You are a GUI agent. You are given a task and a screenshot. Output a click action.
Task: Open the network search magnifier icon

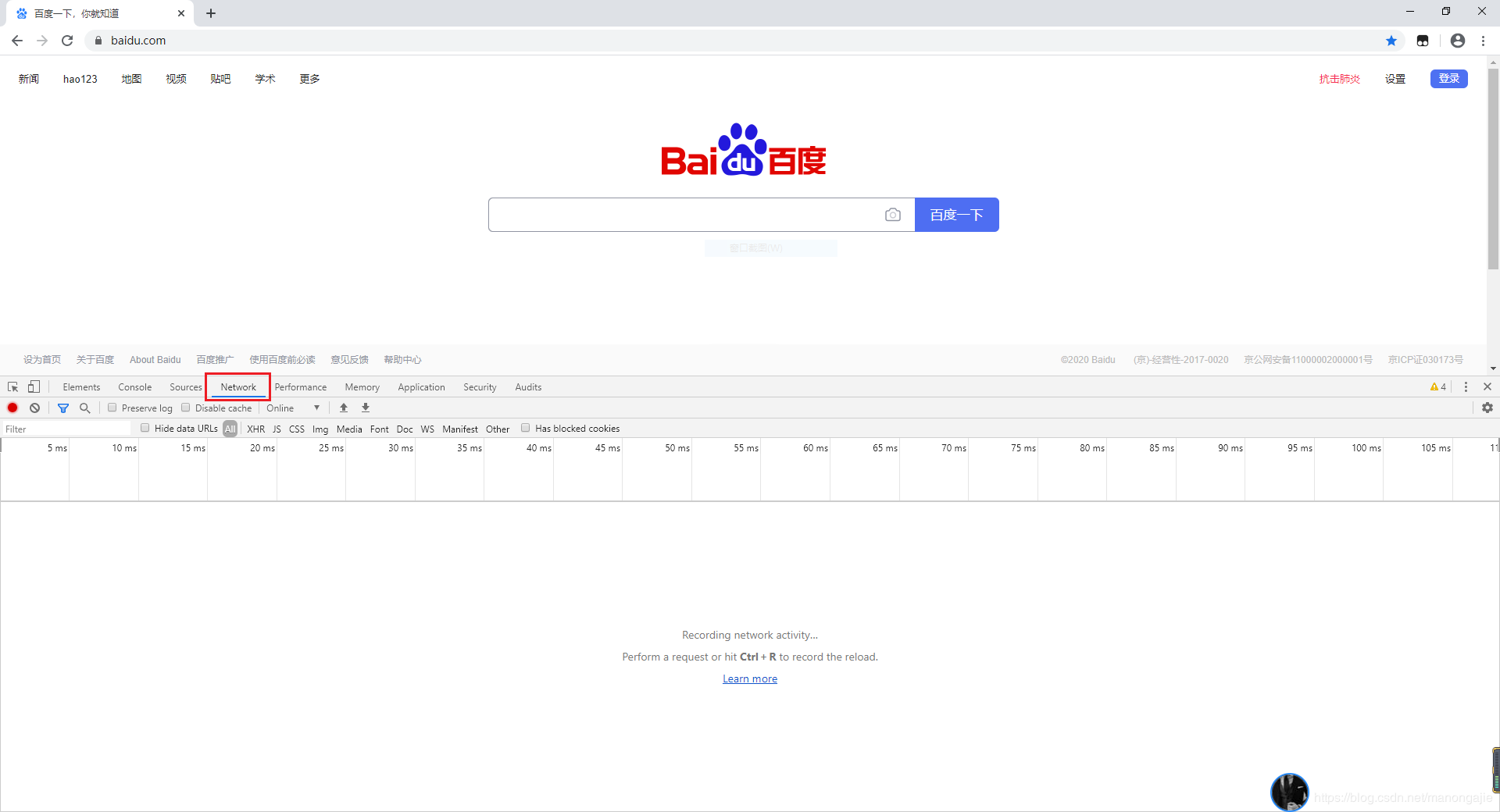[85, 408]
